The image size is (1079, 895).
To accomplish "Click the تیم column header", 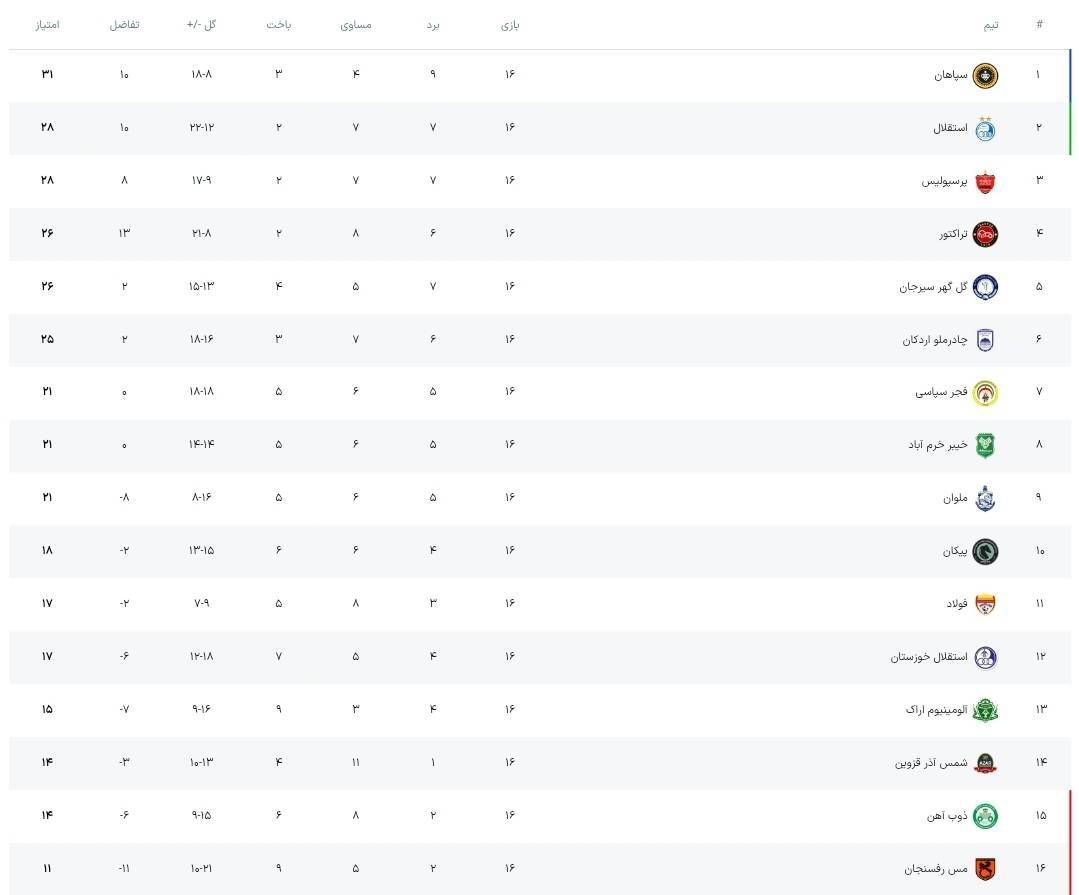I will click(990, 25).
